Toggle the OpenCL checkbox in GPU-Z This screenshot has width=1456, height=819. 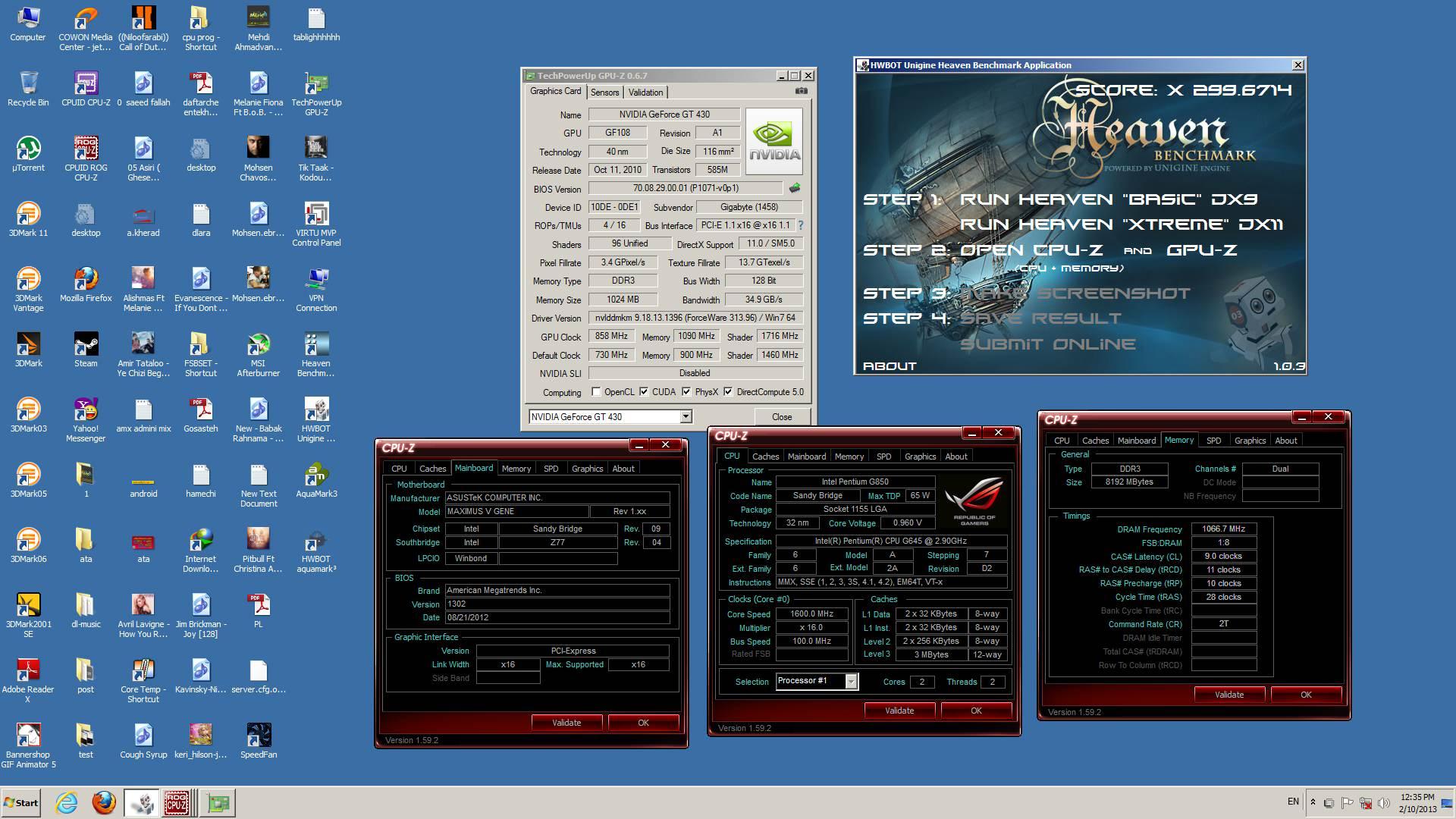tap(596, 392)
